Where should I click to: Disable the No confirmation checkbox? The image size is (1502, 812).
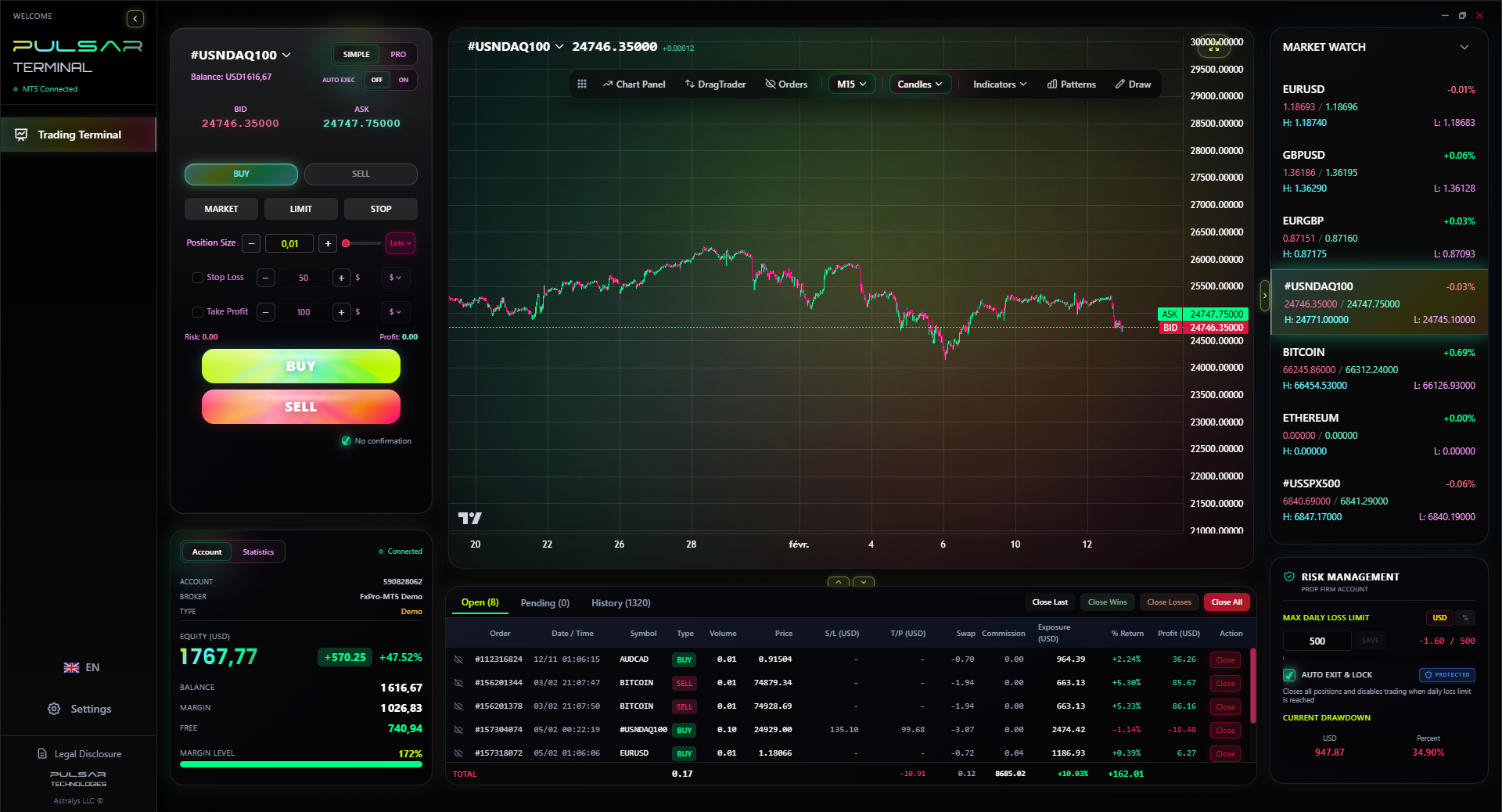pos(346,441)
